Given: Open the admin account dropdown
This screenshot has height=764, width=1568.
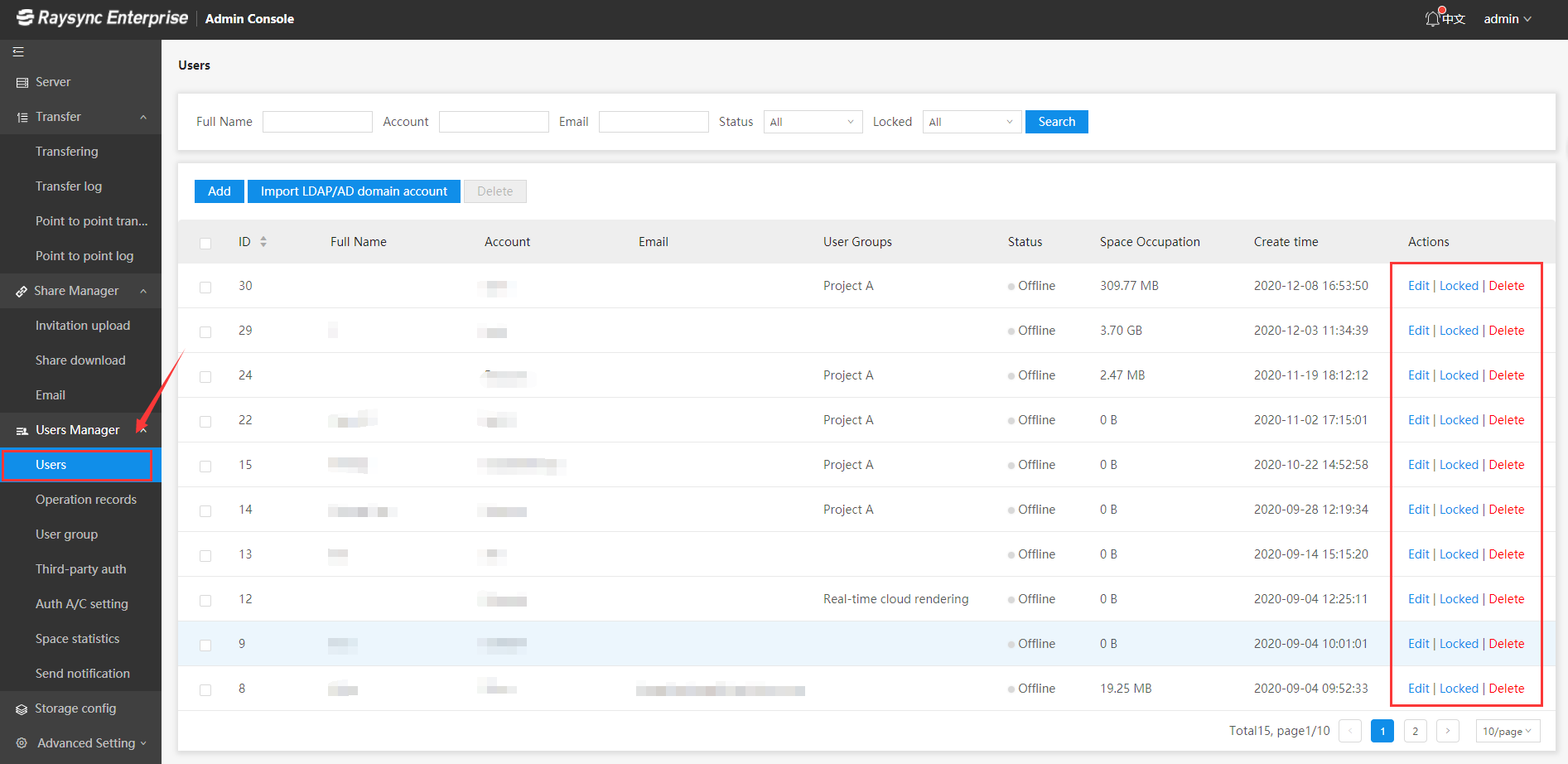Looking at the screenshot, I should 1508,18.
